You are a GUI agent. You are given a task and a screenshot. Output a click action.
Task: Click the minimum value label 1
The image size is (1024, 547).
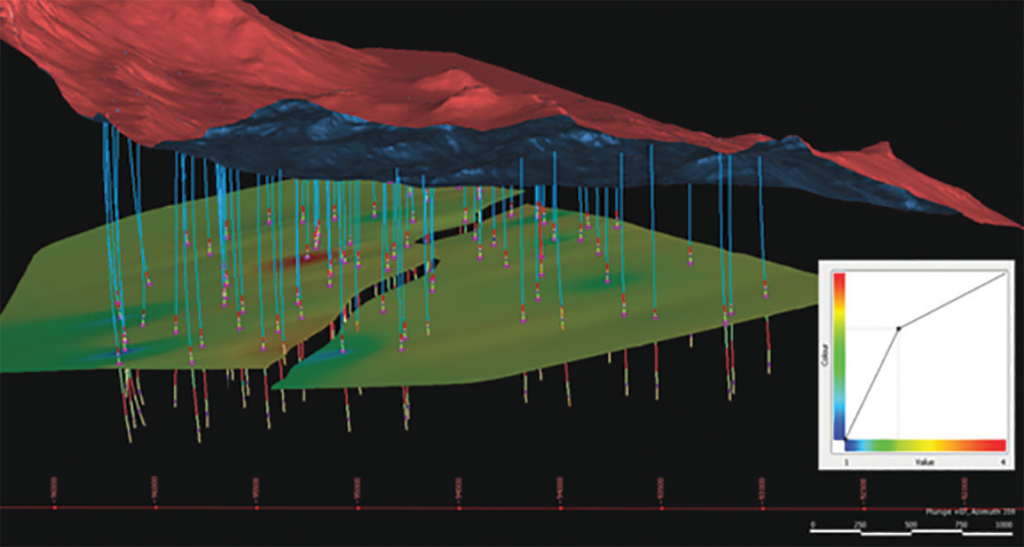[x=846, y=461]
